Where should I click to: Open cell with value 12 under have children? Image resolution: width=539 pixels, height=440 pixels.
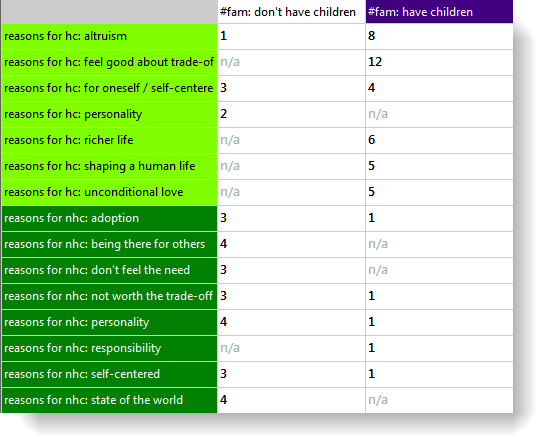439,62
